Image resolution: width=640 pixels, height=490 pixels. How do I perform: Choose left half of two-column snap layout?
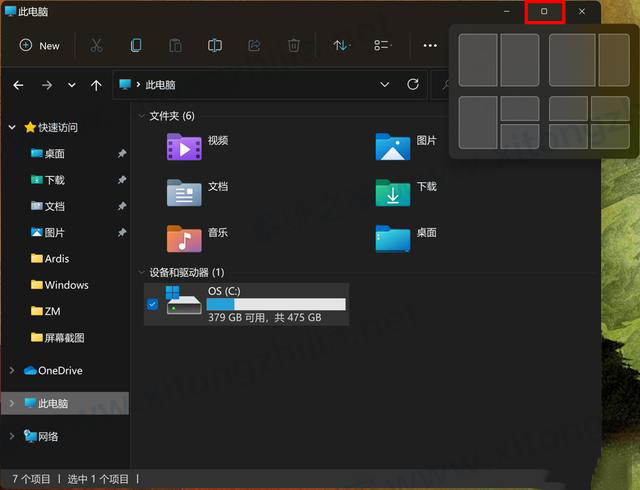(x=477, y=60)
